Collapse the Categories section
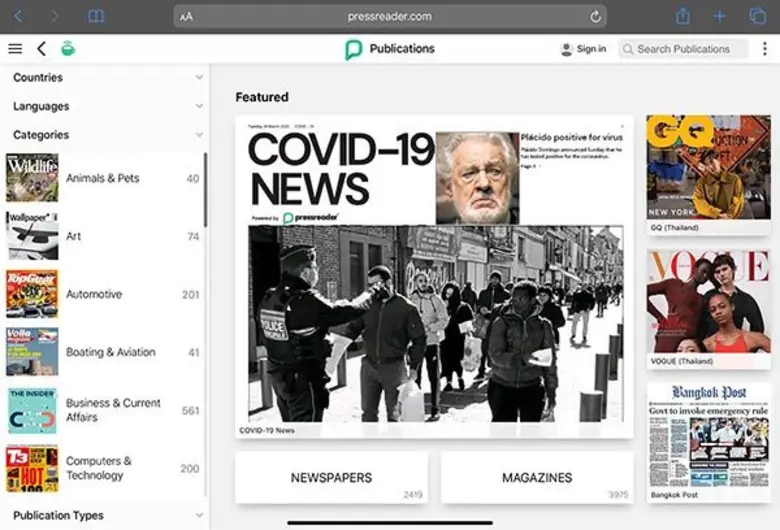Screen dimensions: 780x530 [105, 135]
